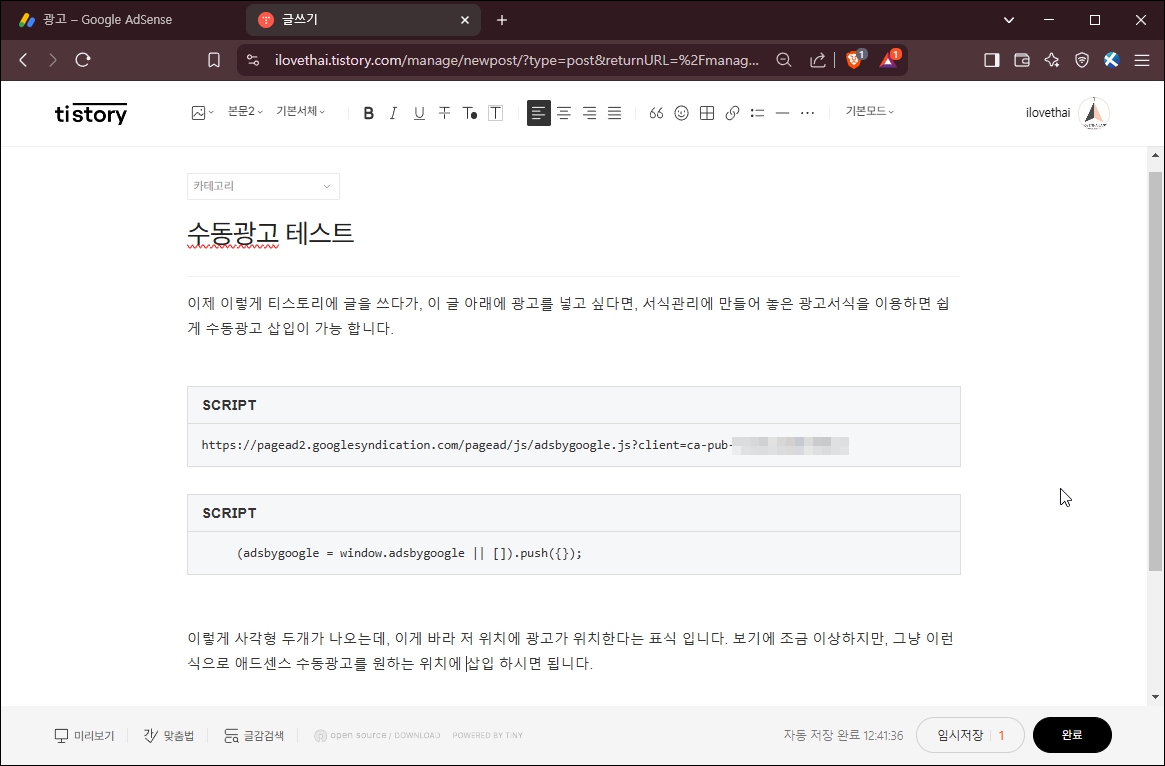Click the post title 수동광고 테스트
The width and height of the screenshot is (1165, 766).
(x=270, y=232)
